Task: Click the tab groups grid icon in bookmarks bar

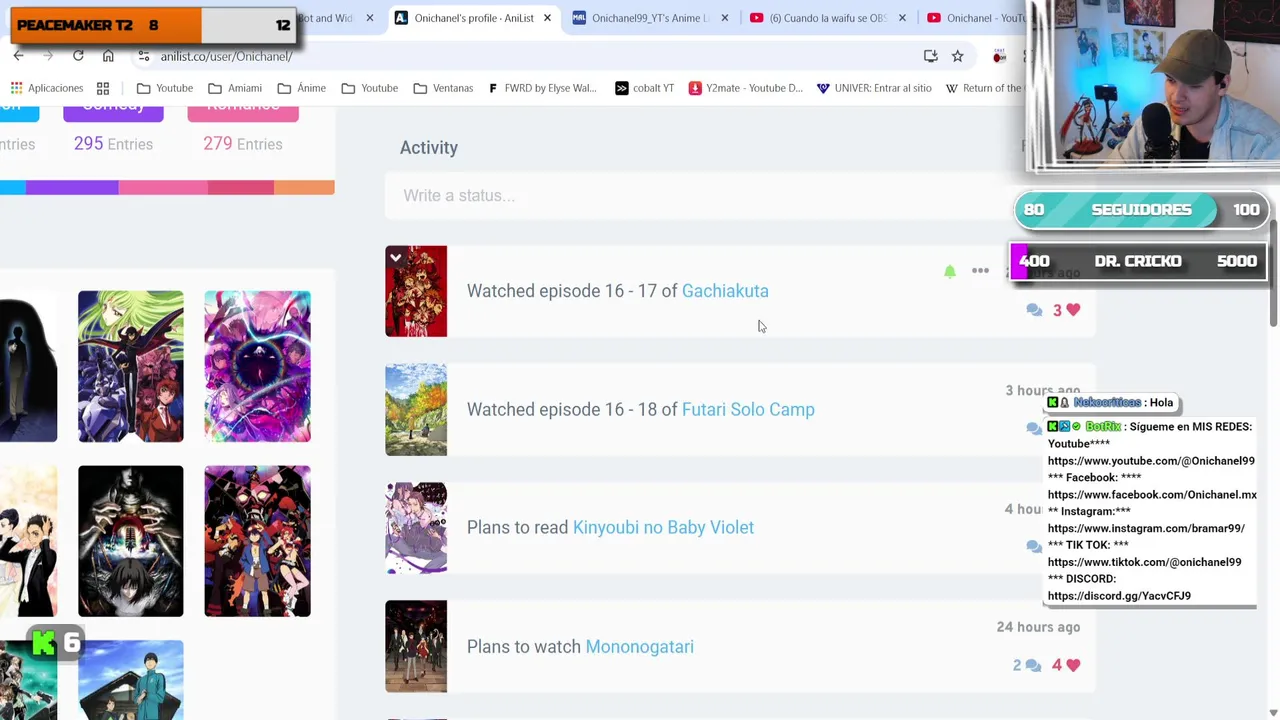Action: [x=103, y=88]
